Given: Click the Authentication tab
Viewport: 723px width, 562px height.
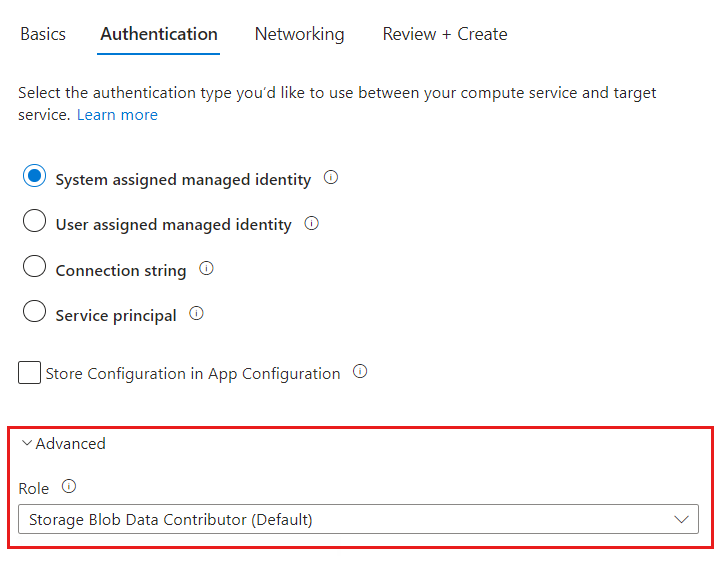Looking at the screenshot, I should [159, 34].
